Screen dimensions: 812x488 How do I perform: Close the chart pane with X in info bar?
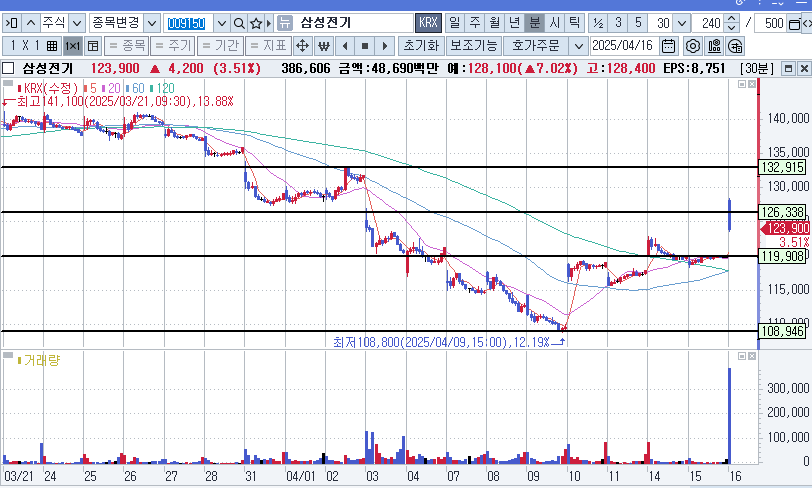coord(804,68)
